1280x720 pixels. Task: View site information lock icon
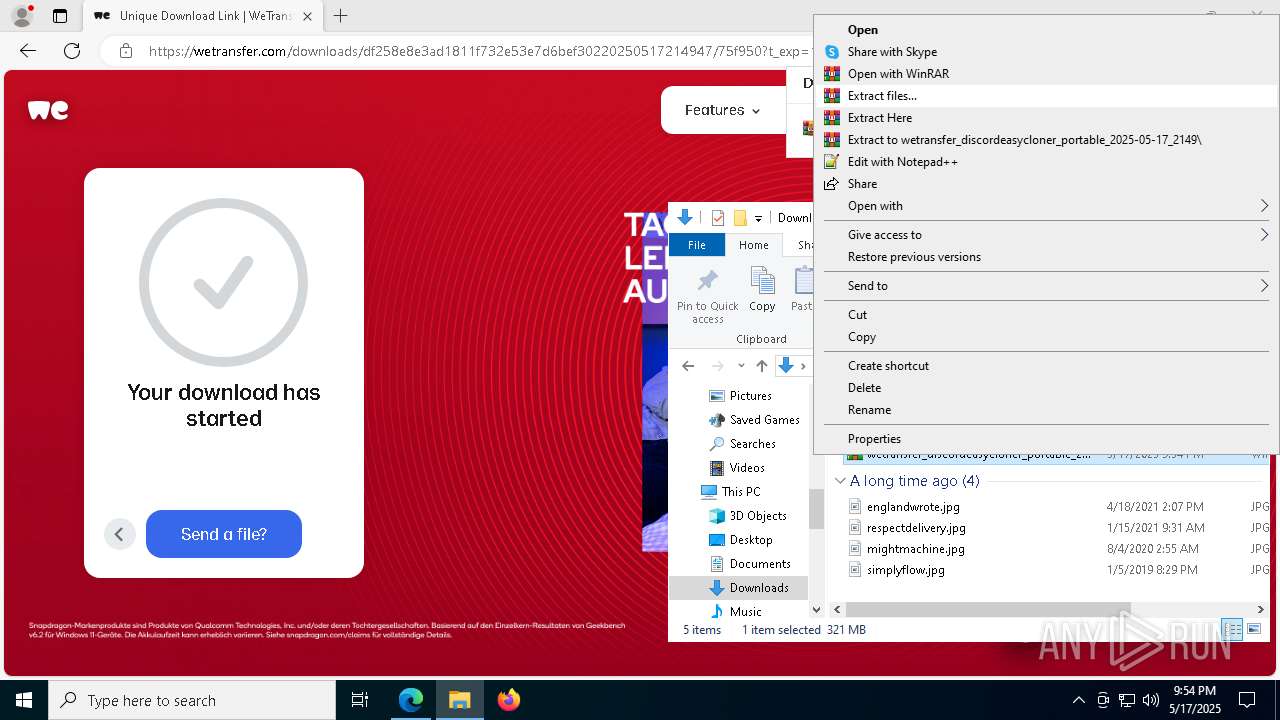coord(125,51)
